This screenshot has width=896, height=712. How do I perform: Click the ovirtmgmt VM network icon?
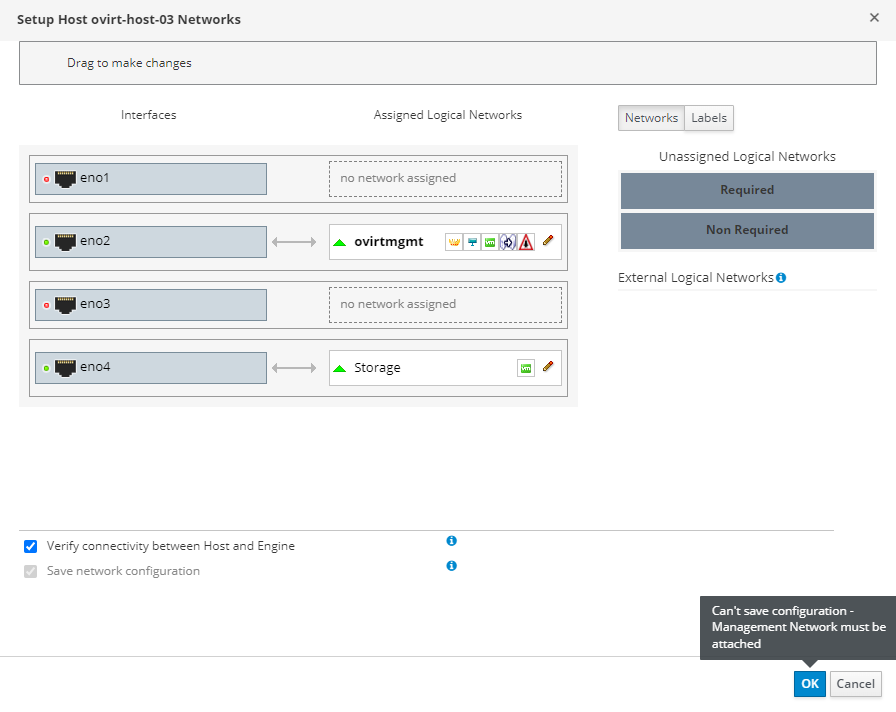click(489, 242)
